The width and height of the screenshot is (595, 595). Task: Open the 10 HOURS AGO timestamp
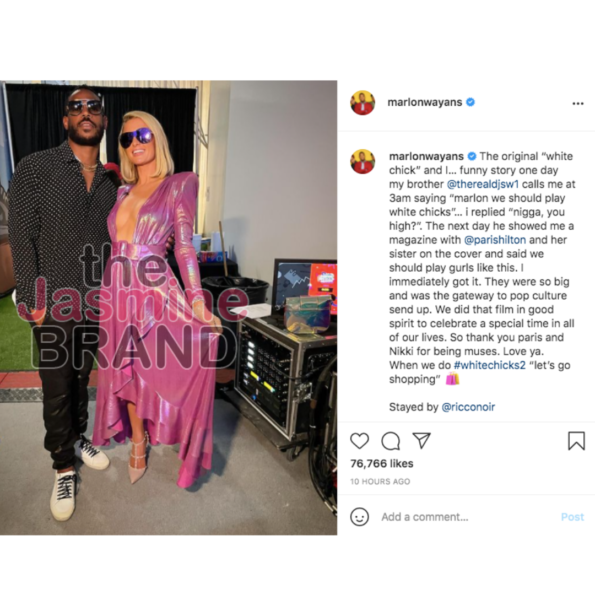(380, 481)
